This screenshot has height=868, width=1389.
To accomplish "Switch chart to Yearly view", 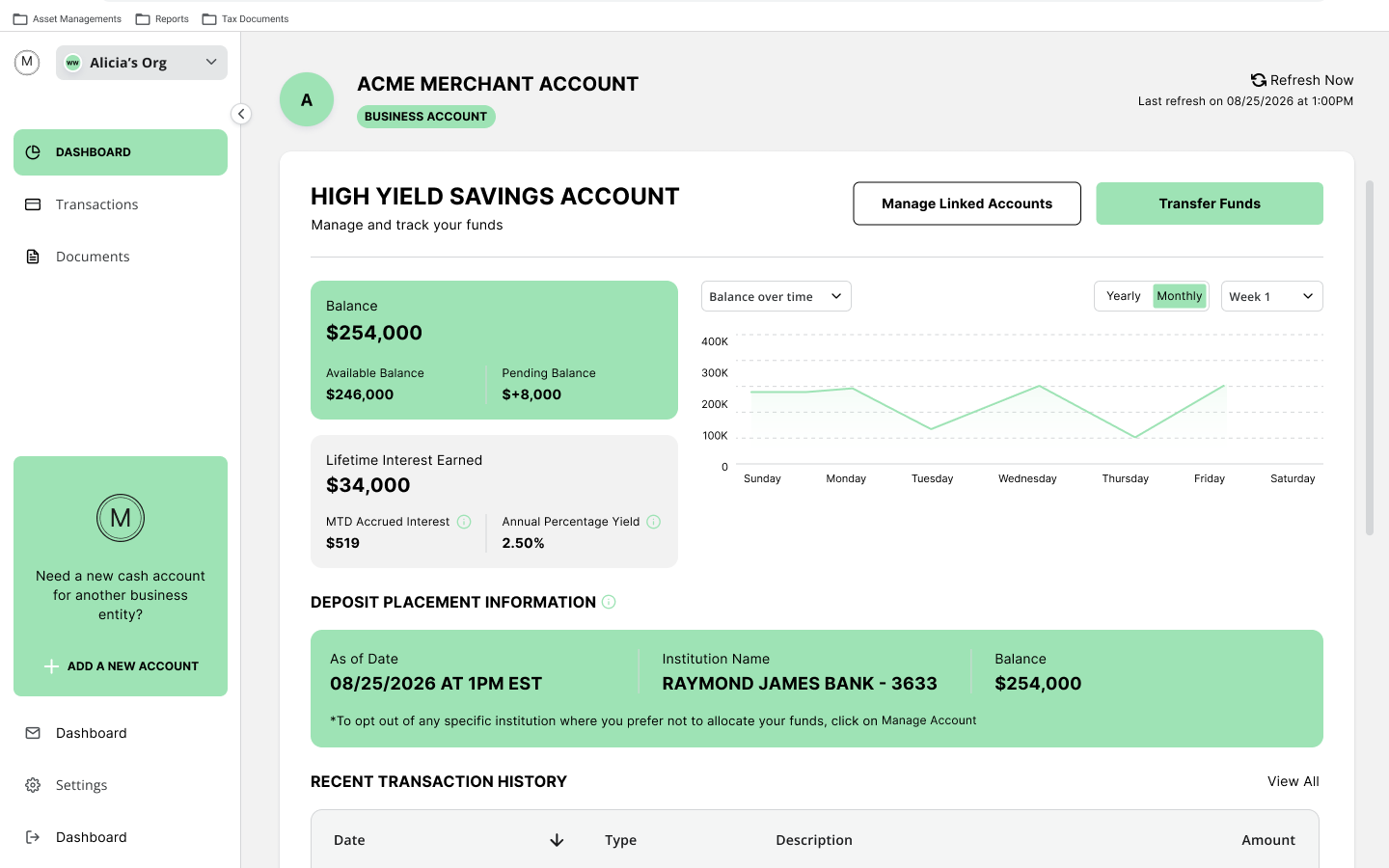I will coord(1124,296).
